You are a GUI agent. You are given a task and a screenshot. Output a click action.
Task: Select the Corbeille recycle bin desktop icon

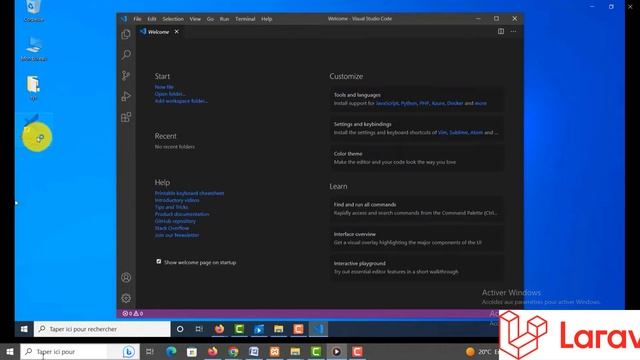[33, 11]
